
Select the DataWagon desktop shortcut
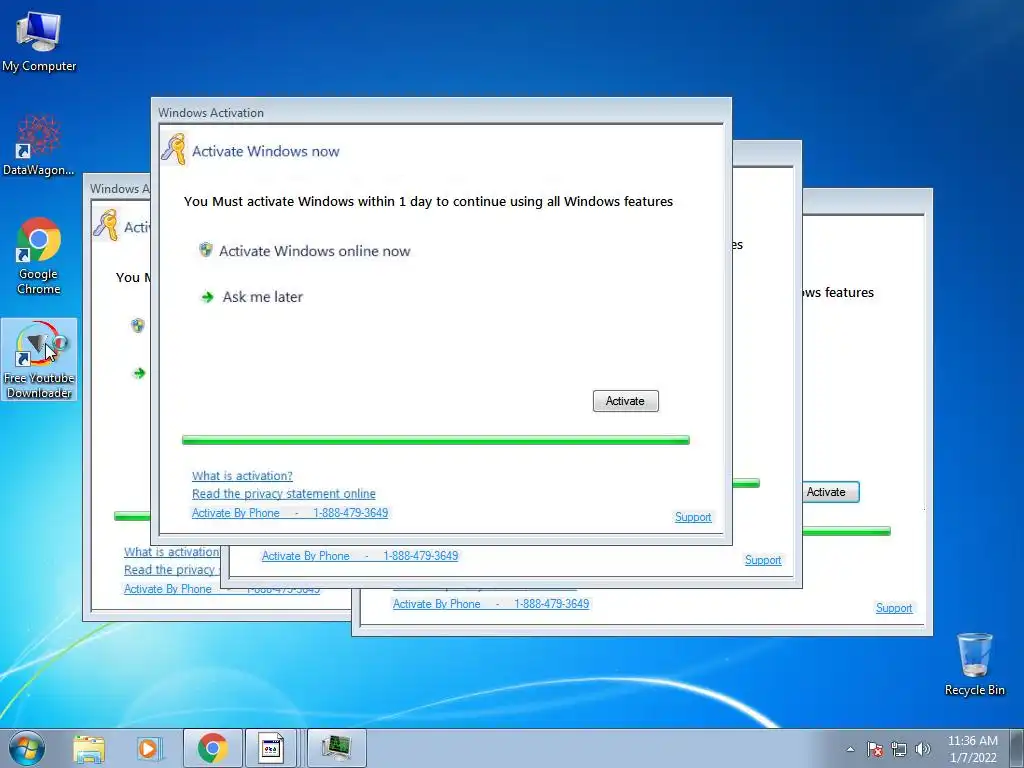click(x=39, y=146)
